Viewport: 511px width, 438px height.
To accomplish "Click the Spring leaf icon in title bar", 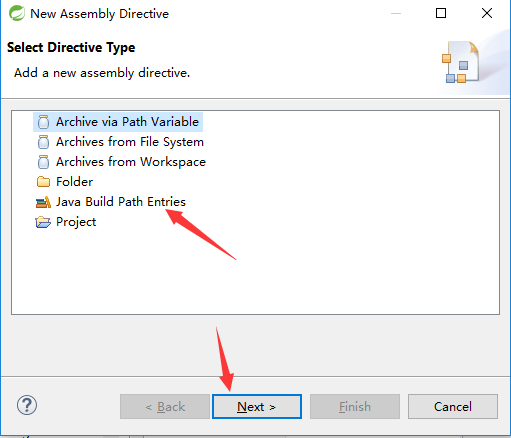I will (17, 13).
